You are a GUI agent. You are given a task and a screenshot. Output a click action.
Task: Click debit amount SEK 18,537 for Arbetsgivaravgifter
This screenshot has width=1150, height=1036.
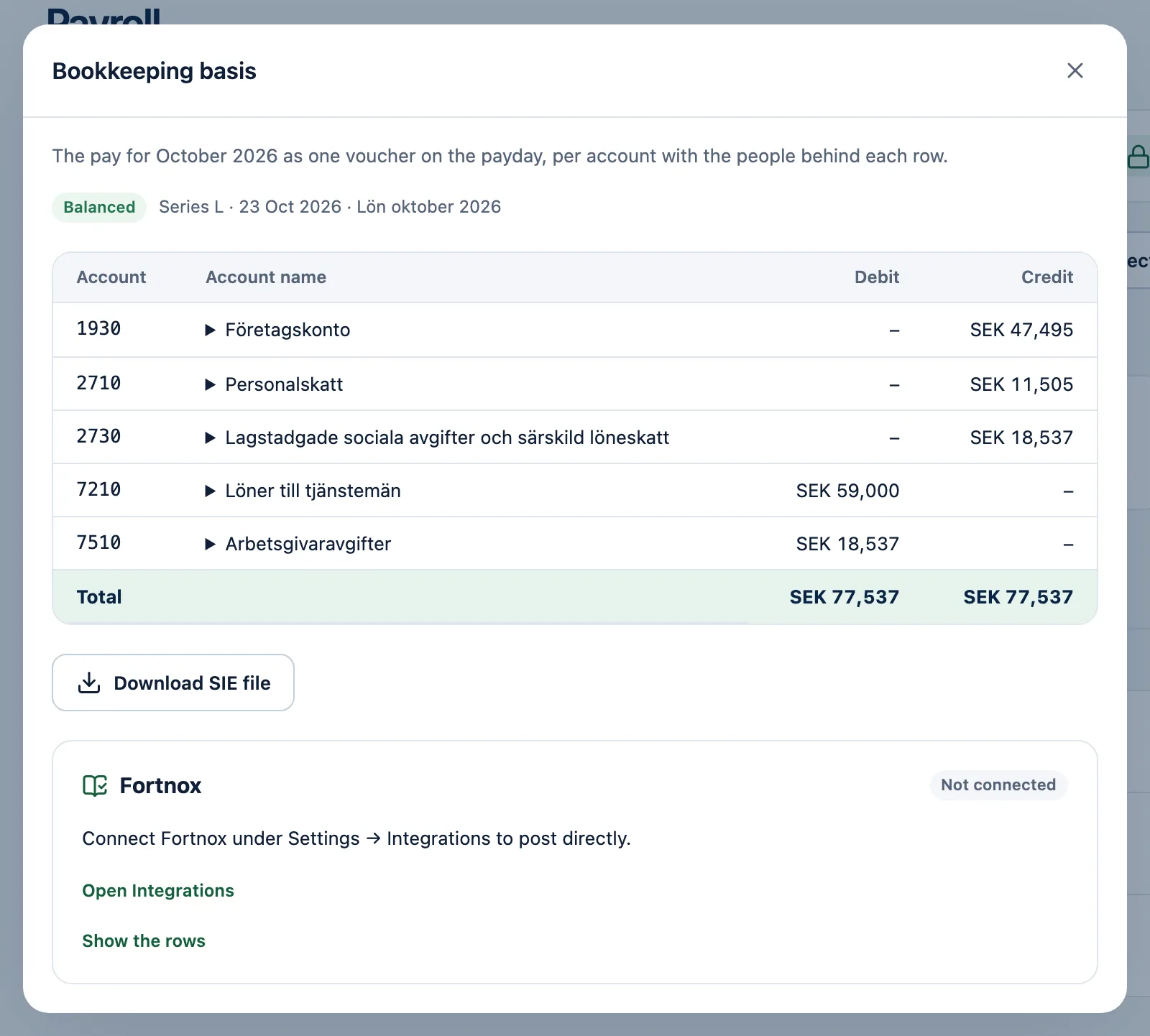pyautogui.click(x=847, y=544)
